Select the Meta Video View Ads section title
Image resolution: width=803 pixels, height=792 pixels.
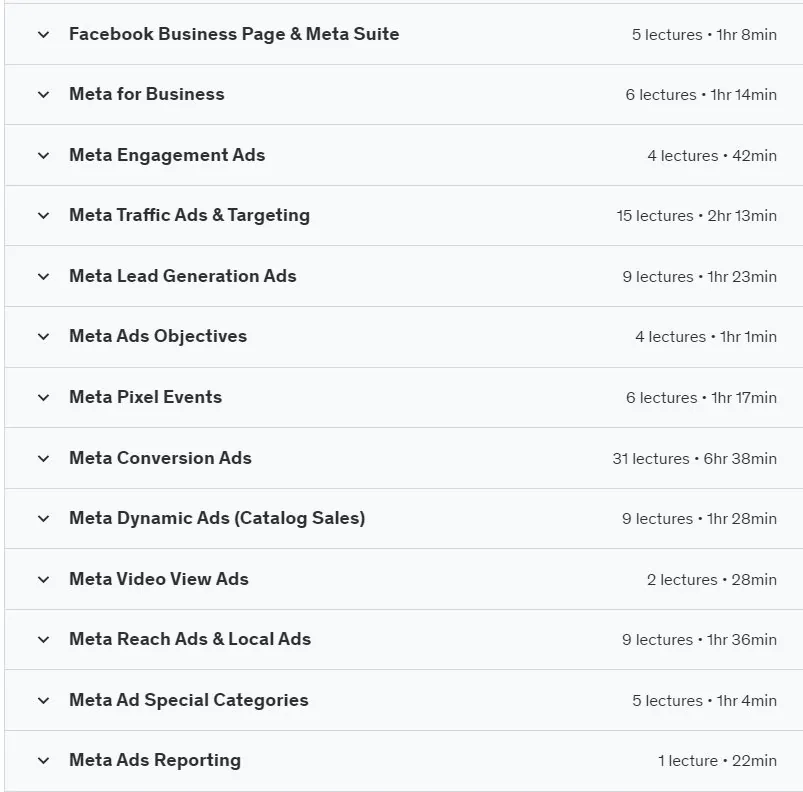click(x=159, y=579)
